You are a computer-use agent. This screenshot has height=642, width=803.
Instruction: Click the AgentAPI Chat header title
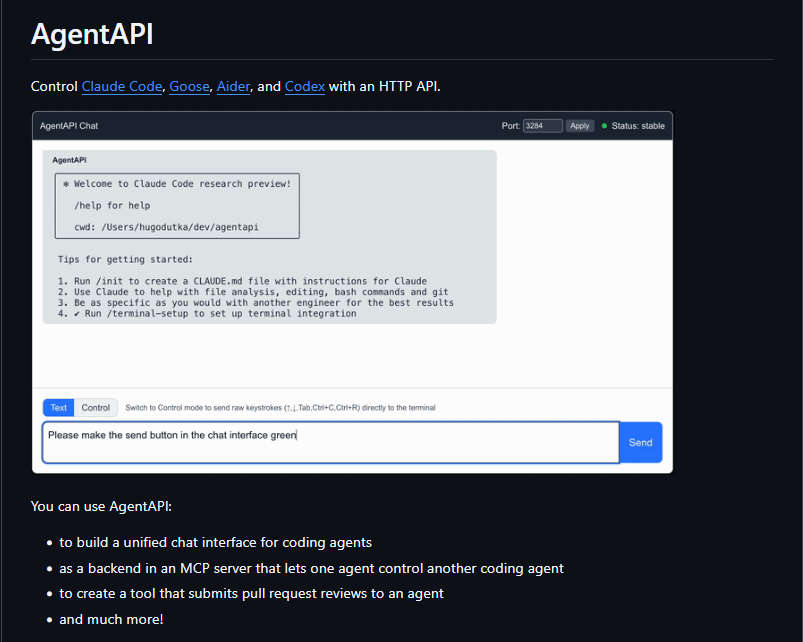pyautogui.click(x=69, y=126)
